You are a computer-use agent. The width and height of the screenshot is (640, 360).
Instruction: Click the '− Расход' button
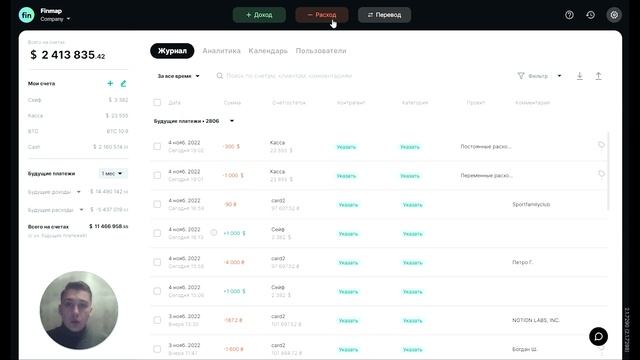tap(322, 15)
